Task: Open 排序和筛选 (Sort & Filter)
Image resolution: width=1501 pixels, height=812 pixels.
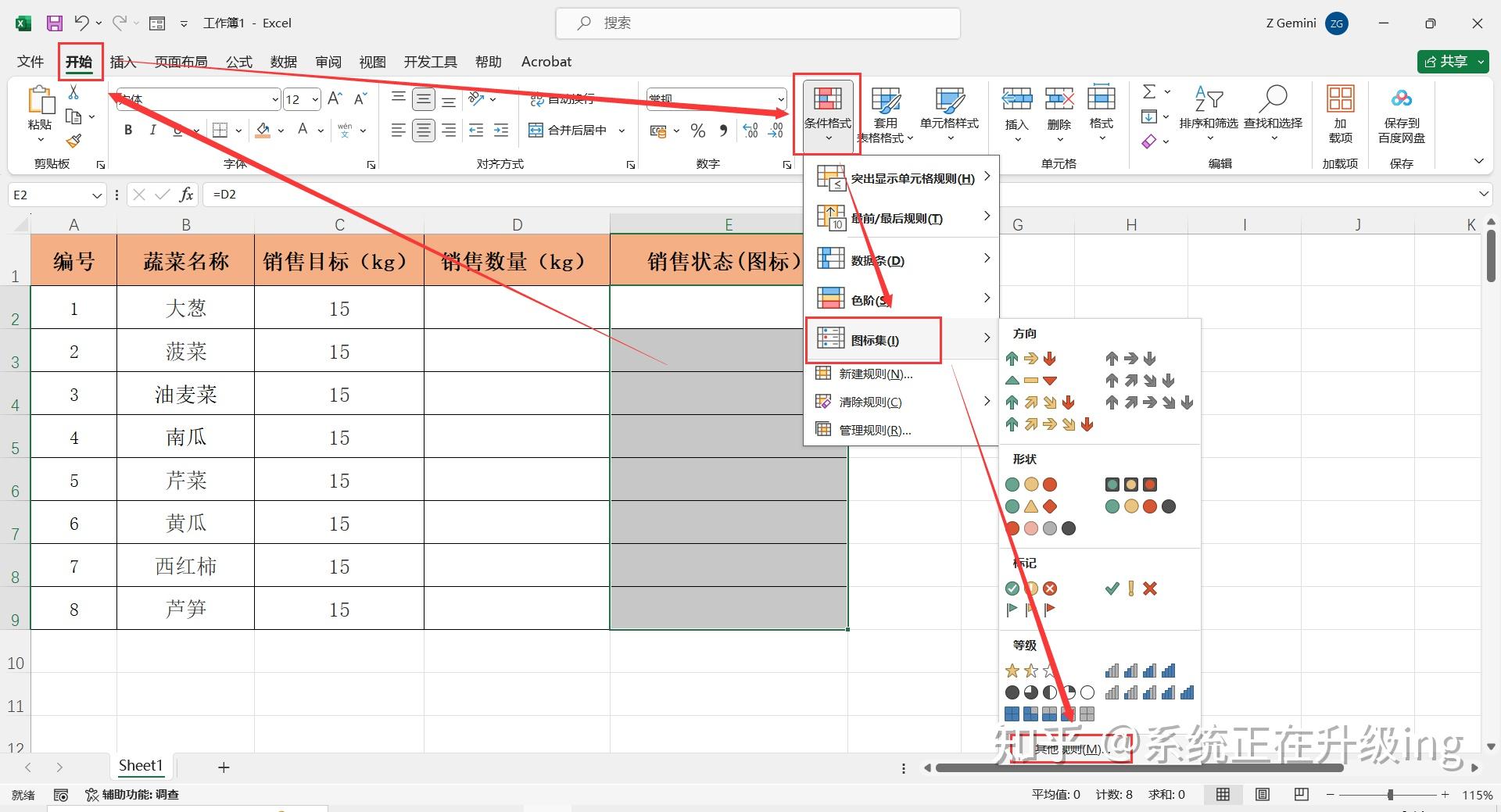Action: (x=1209, y=116)
